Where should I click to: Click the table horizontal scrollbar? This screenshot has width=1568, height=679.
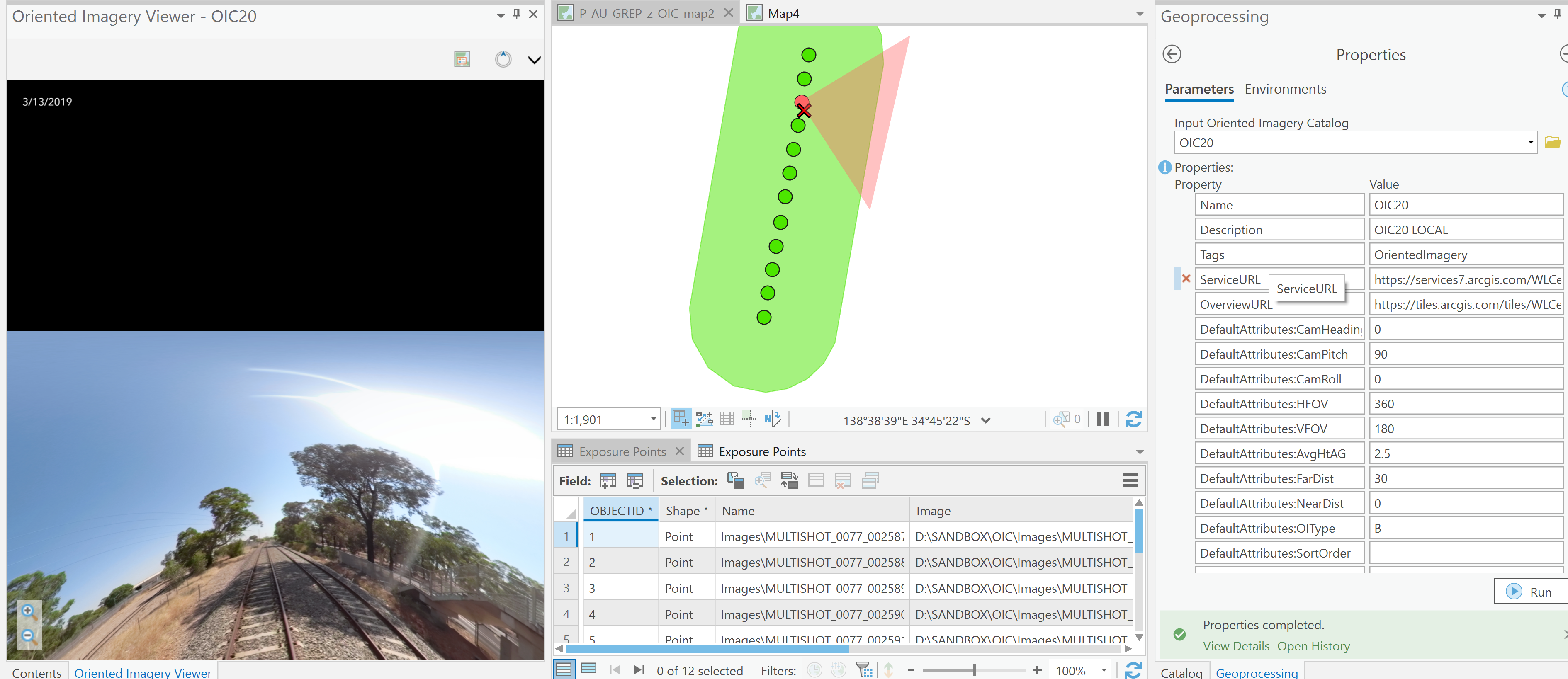pos(707,649)
